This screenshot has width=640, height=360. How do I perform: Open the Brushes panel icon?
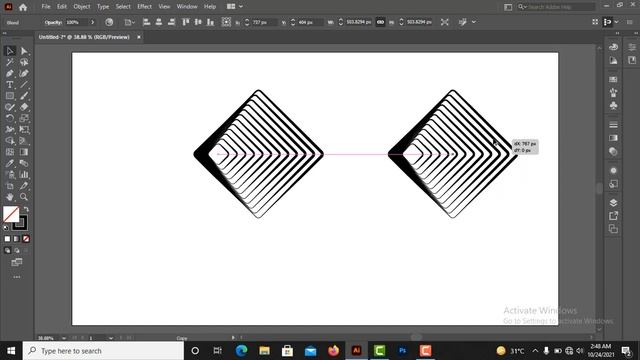(613, 92)
